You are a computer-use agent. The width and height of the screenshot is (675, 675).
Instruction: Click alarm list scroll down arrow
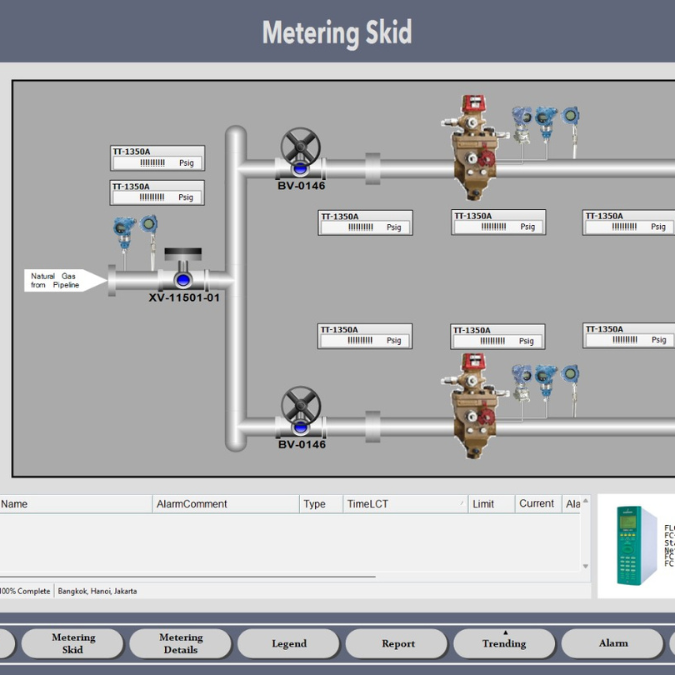coord(585,566)
